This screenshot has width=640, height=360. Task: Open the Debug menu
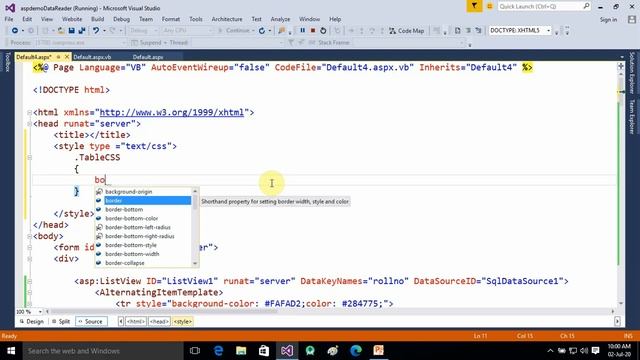121,19
